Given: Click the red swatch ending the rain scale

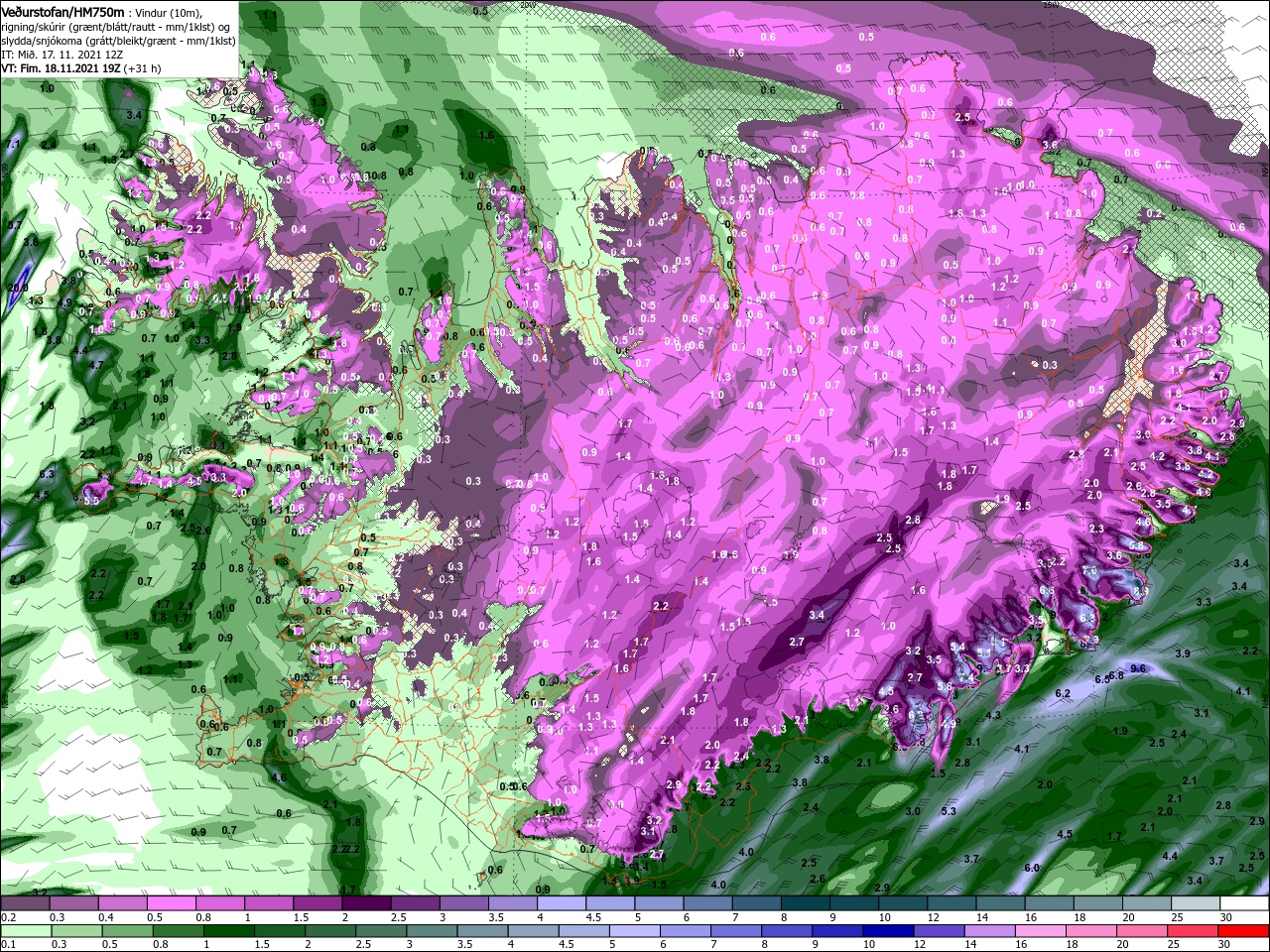Looking at the screenshot, I should click(1243, 931).
